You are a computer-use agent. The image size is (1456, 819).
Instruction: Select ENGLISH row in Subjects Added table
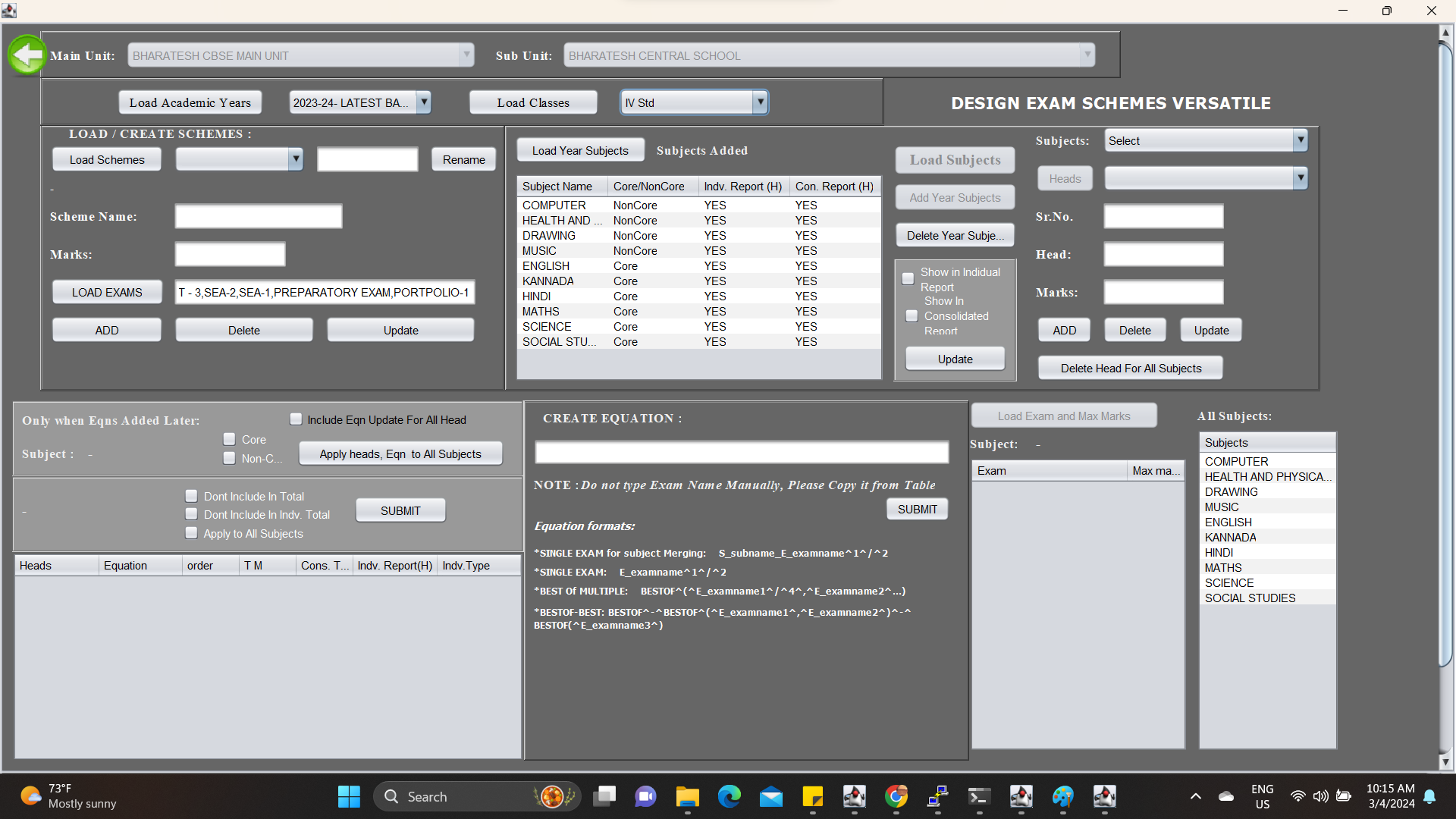tap(546, 266)
